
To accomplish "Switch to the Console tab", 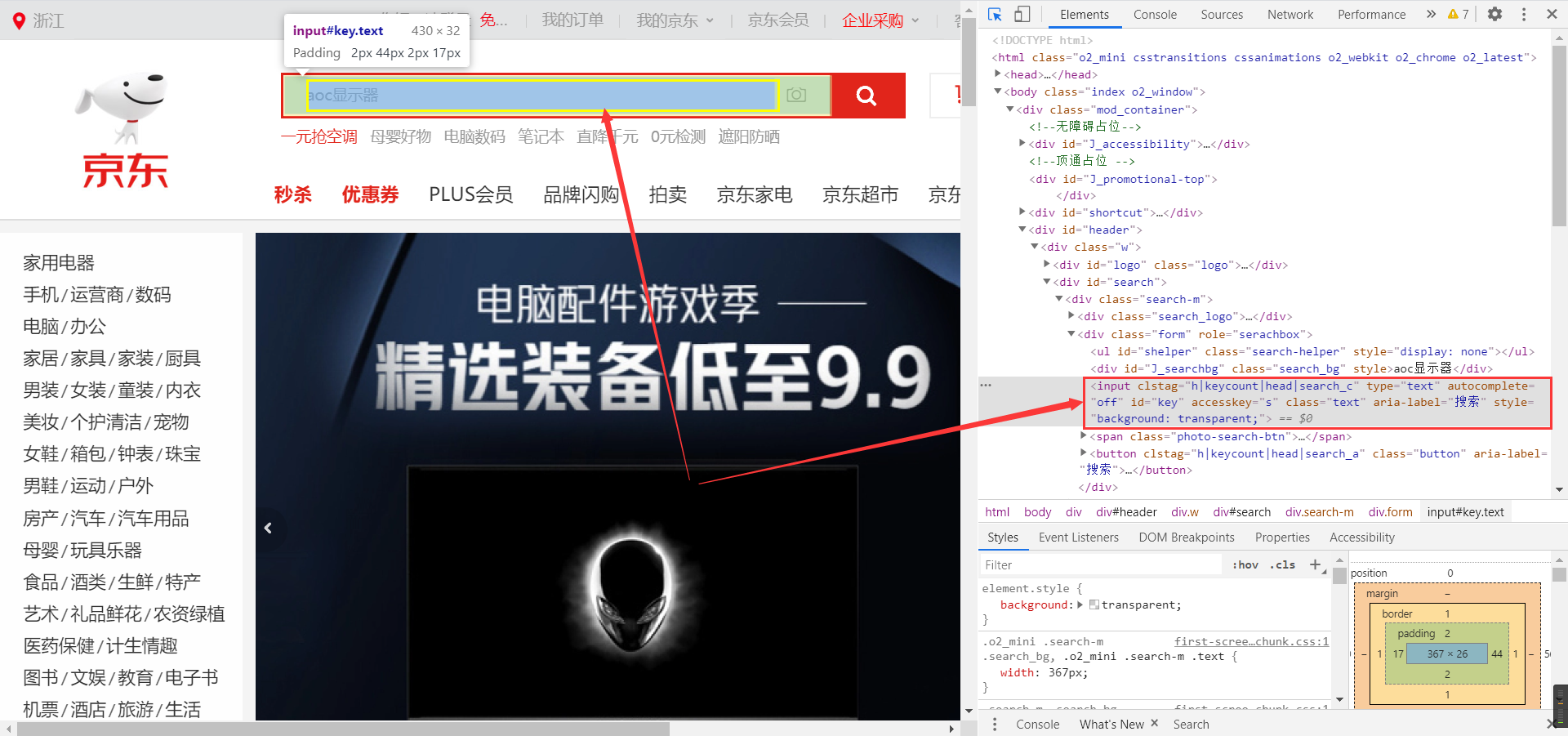I will point(1155,14).
